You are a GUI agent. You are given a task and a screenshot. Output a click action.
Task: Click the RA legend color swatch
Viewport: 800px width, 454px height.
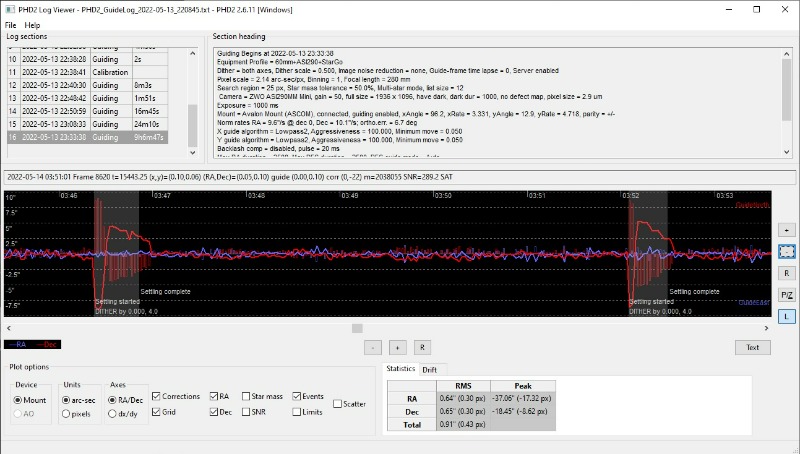point(15,344)
